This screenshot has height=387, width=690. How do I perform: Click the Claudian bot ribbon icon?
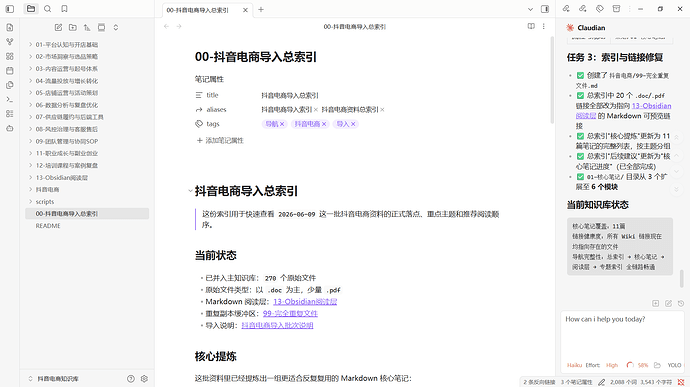[x=10, y=129]
